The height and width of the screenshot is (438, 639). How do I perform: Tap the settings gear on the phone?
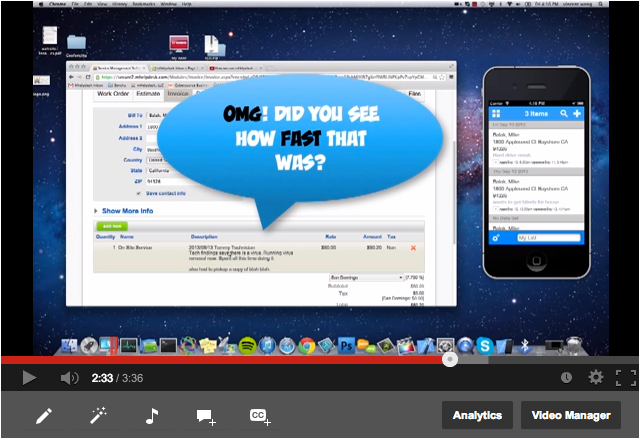pos(496,238)
